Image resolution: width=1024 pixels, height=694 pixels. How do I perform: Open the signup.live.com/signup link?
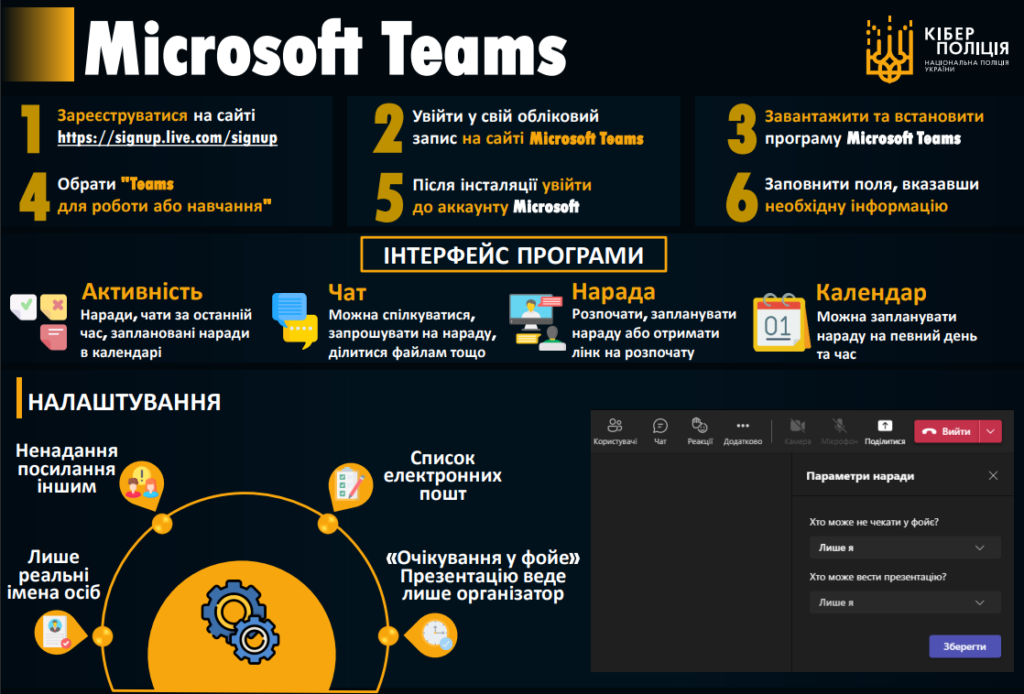point(167,138)
